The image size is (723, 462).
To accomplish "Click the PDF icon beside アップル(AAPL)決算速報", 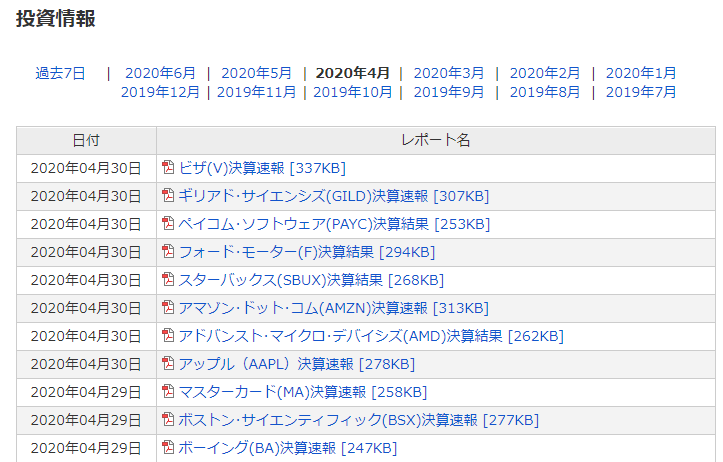I will (x=168, y=363).
